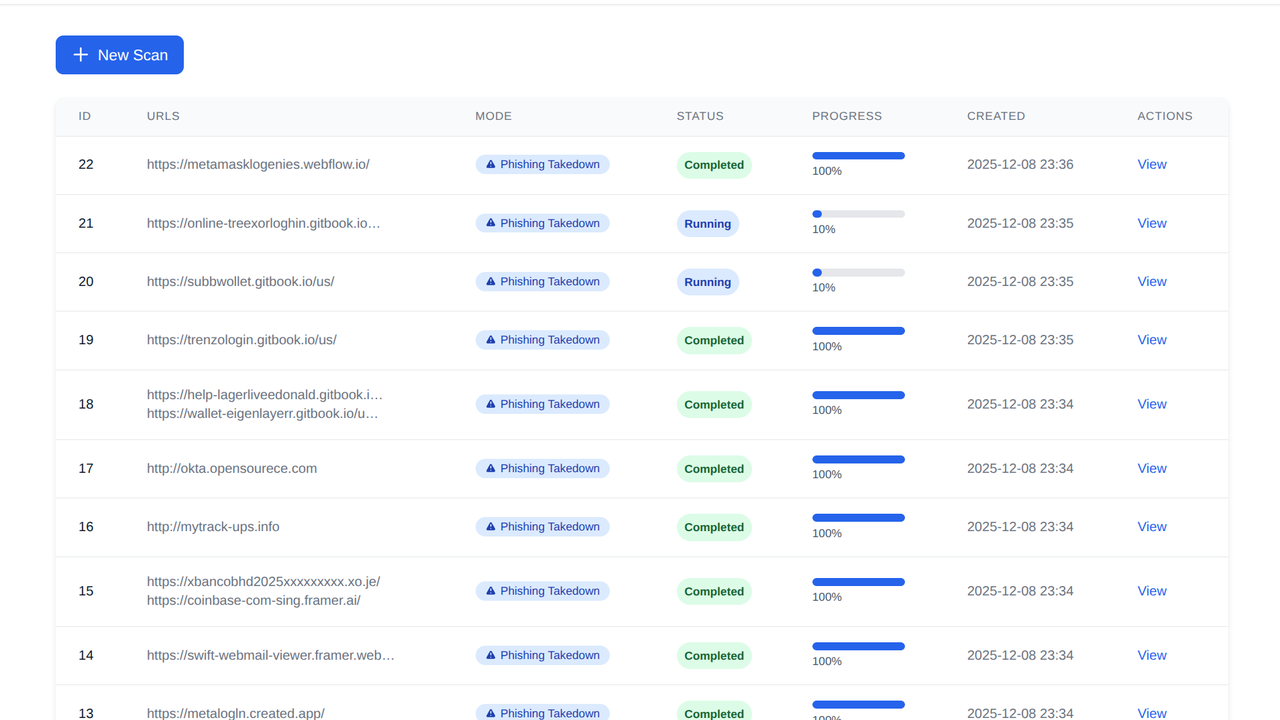The width and height of the screenshot is (1280, 720).
Task: Click URL mytrack-ups.info
Action: coord(213,526)
